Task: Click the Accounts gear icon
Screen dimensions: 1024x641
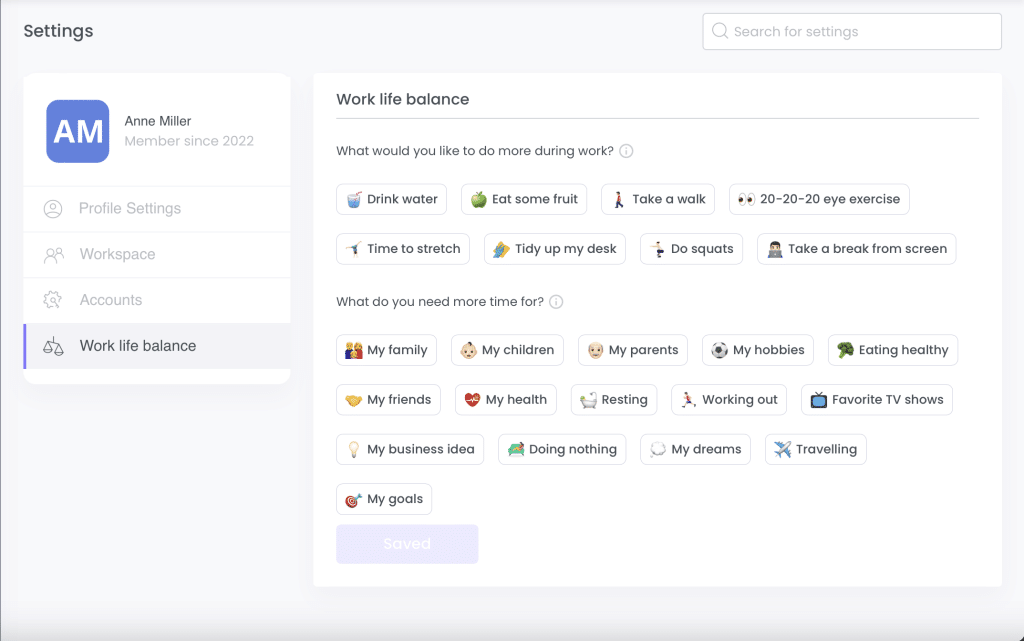Action: [53, 300]
